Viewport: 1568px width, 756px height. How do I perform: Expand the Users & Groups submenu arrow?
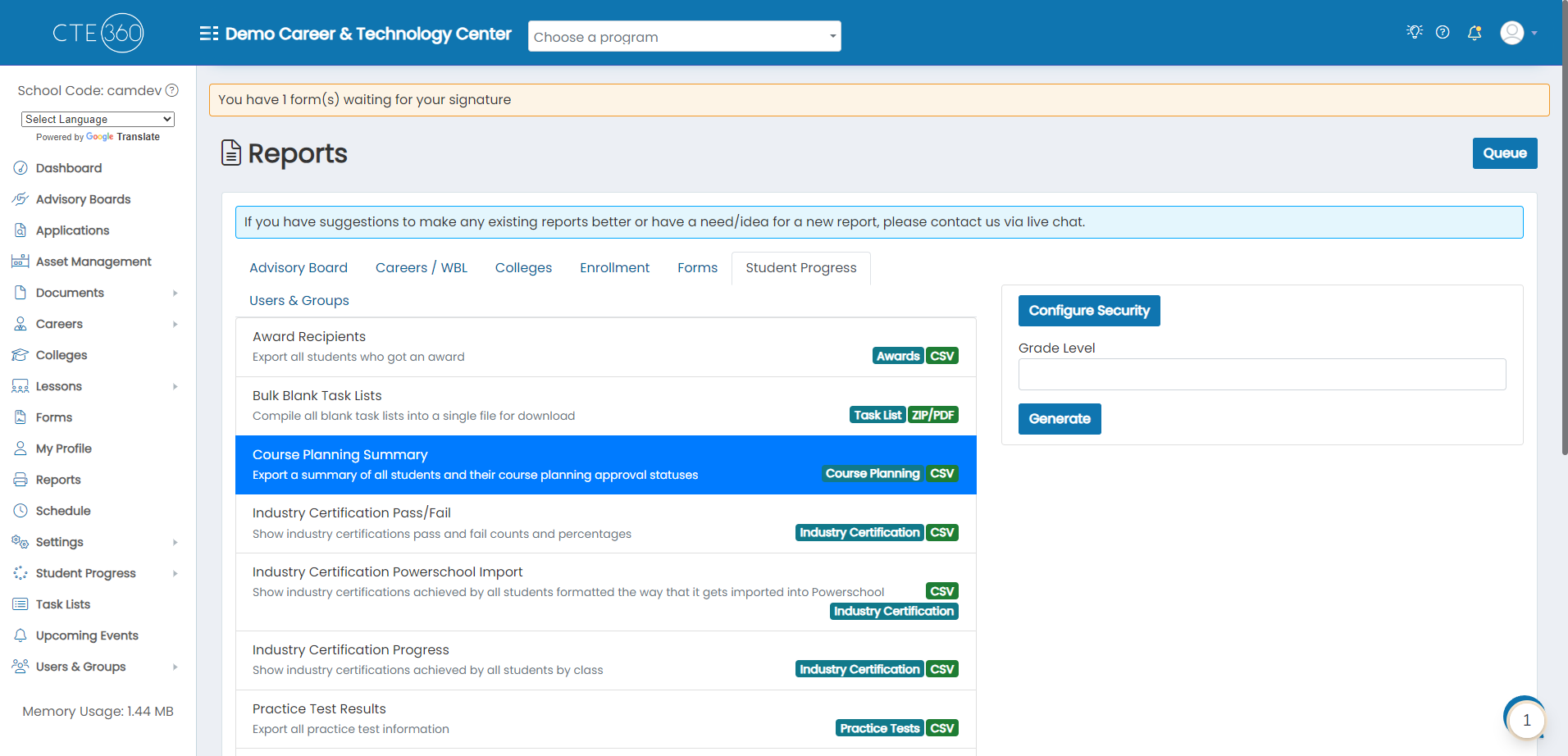[x=175, y=667]
